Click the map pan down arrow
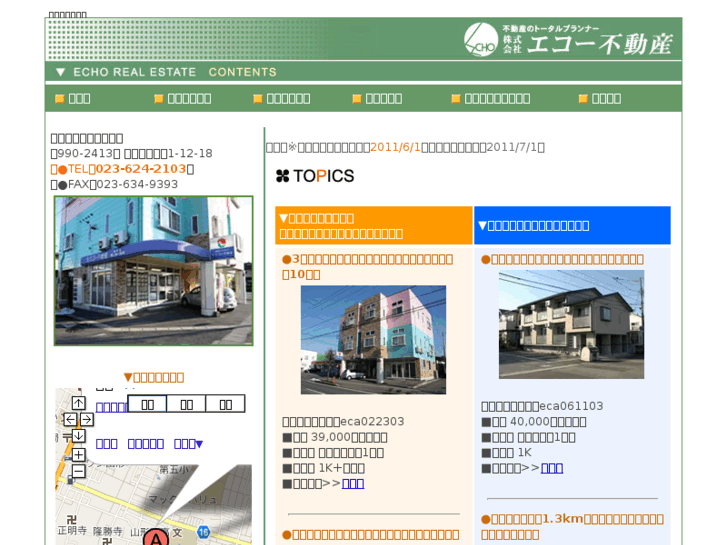 point(78,436)
